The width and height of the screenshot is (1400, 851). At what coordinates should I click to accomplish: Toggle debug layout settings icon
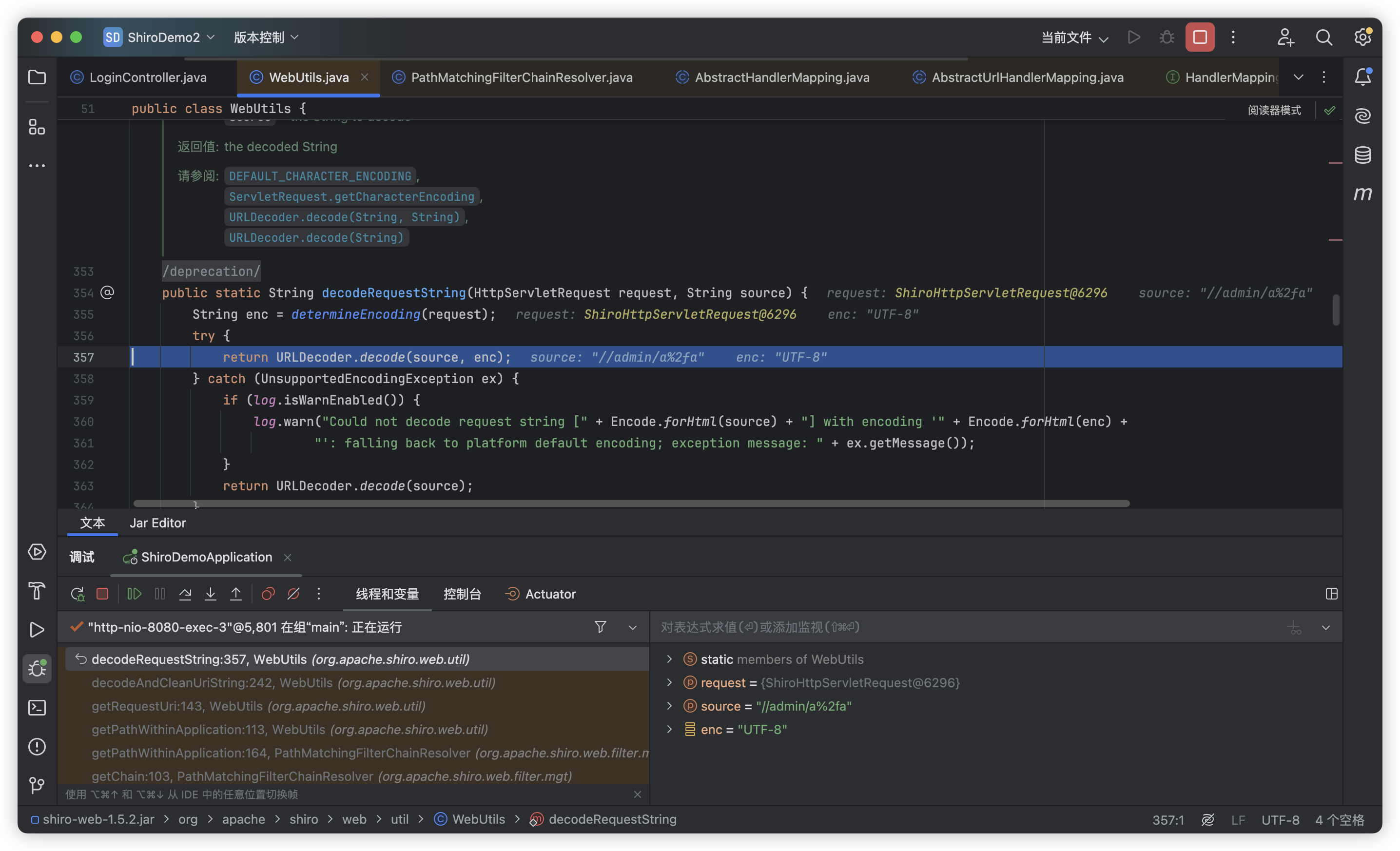pos(1331,594)
